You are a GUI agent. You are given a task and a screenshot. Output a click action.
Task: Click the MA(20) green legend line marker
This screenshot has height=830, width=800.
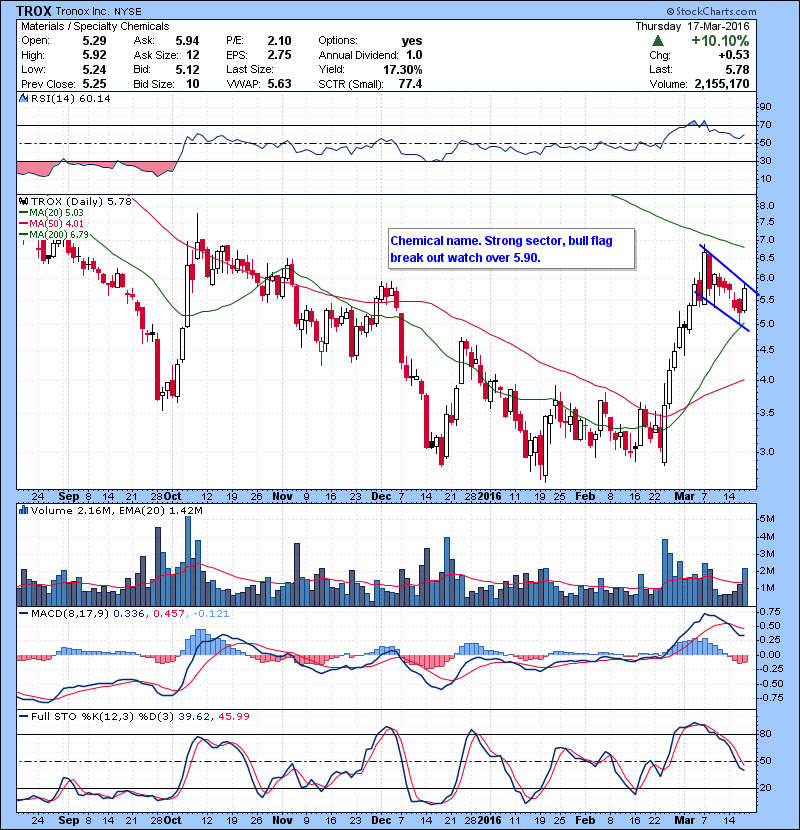(23, 213)
